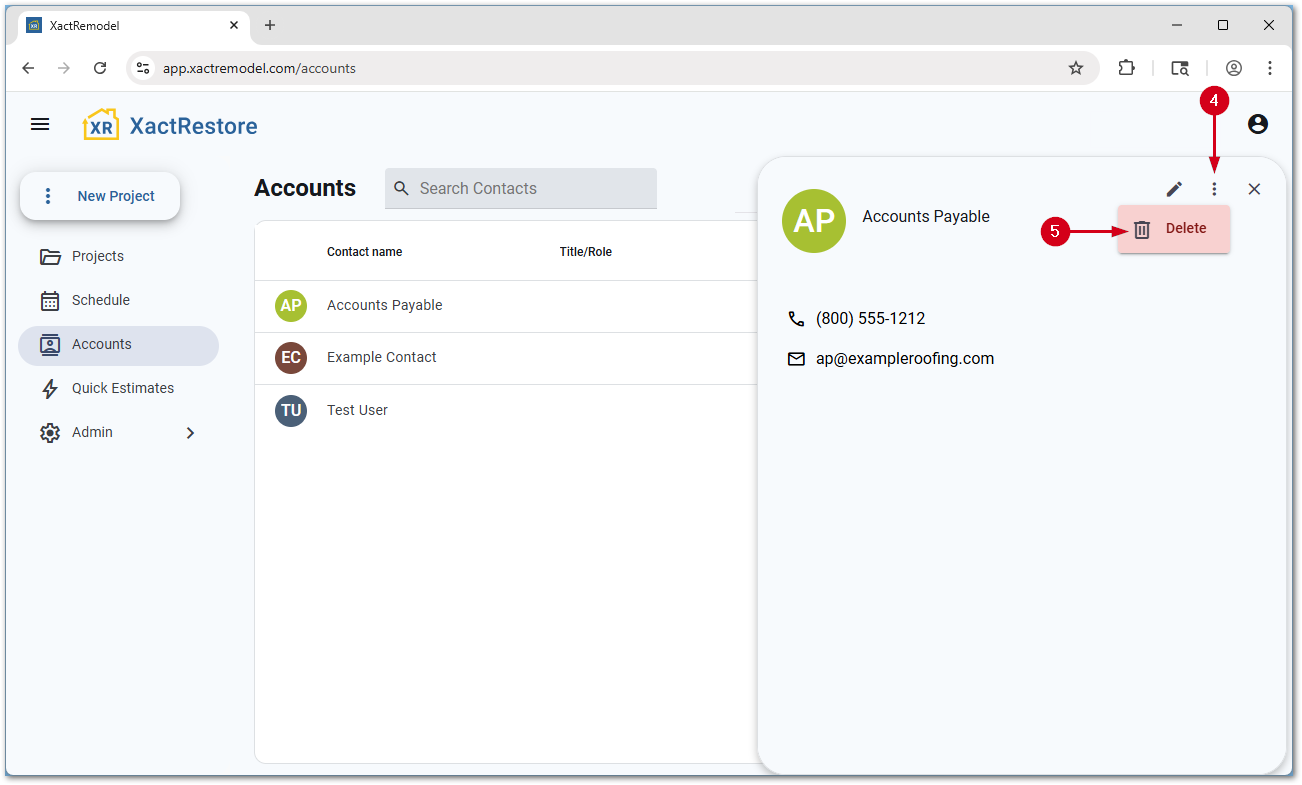The width and height of the screenshot is (1302, 785).
Task: Click the browser forward arrow
Action: 64,68
